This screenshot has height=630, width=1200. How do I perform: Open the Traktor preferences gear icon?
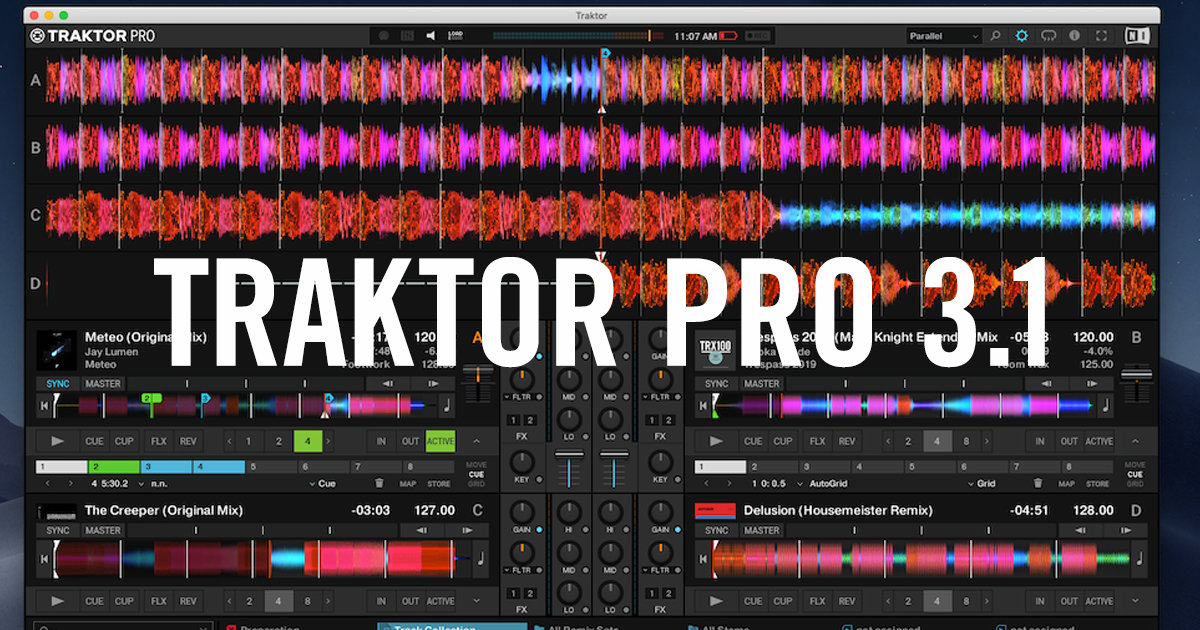1021,36
